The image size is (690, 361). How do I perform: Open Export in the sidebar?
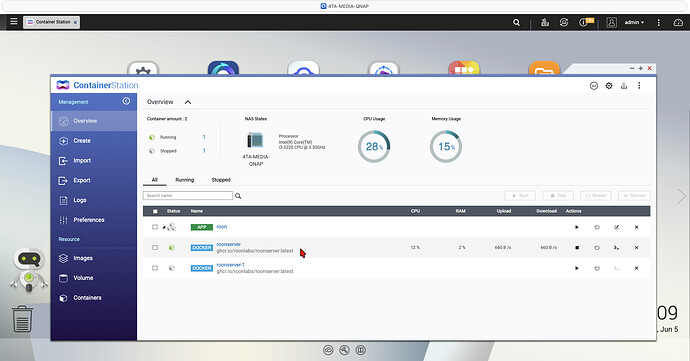pyautogui.click(x=94, y=180)
